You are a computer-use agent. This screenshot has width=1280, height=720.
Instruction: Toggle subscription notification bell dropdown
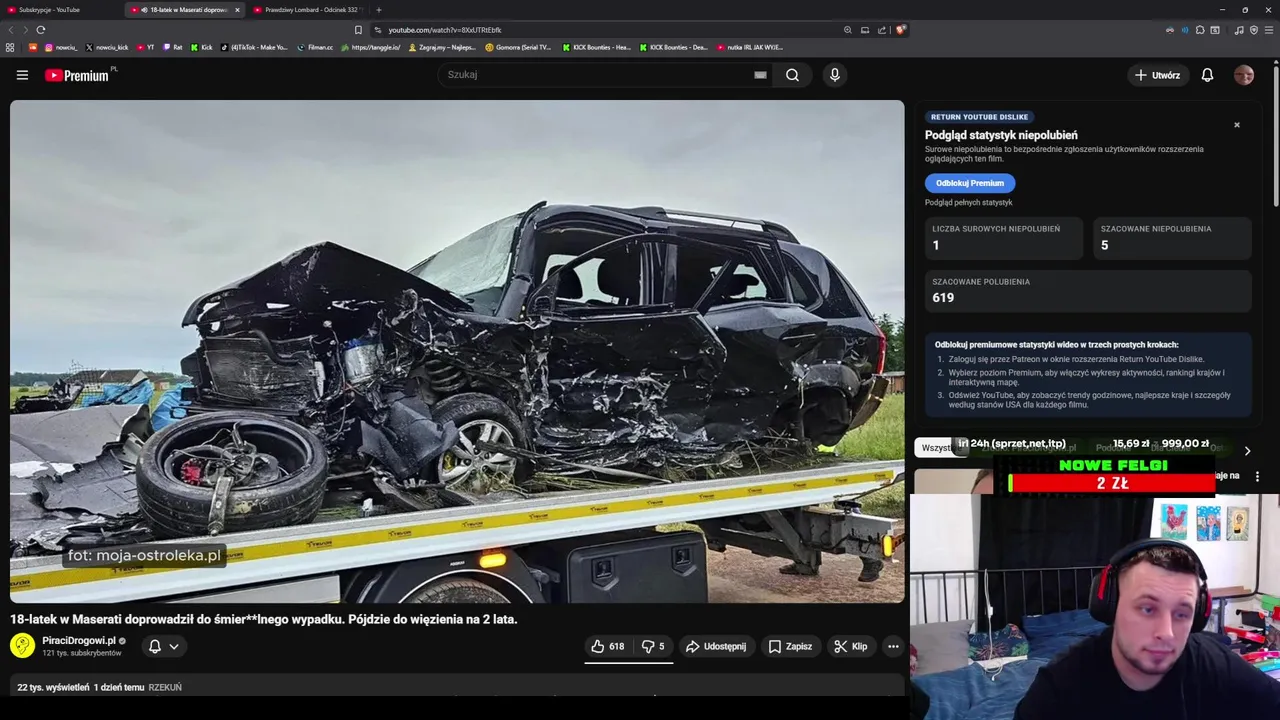[164, 647]
